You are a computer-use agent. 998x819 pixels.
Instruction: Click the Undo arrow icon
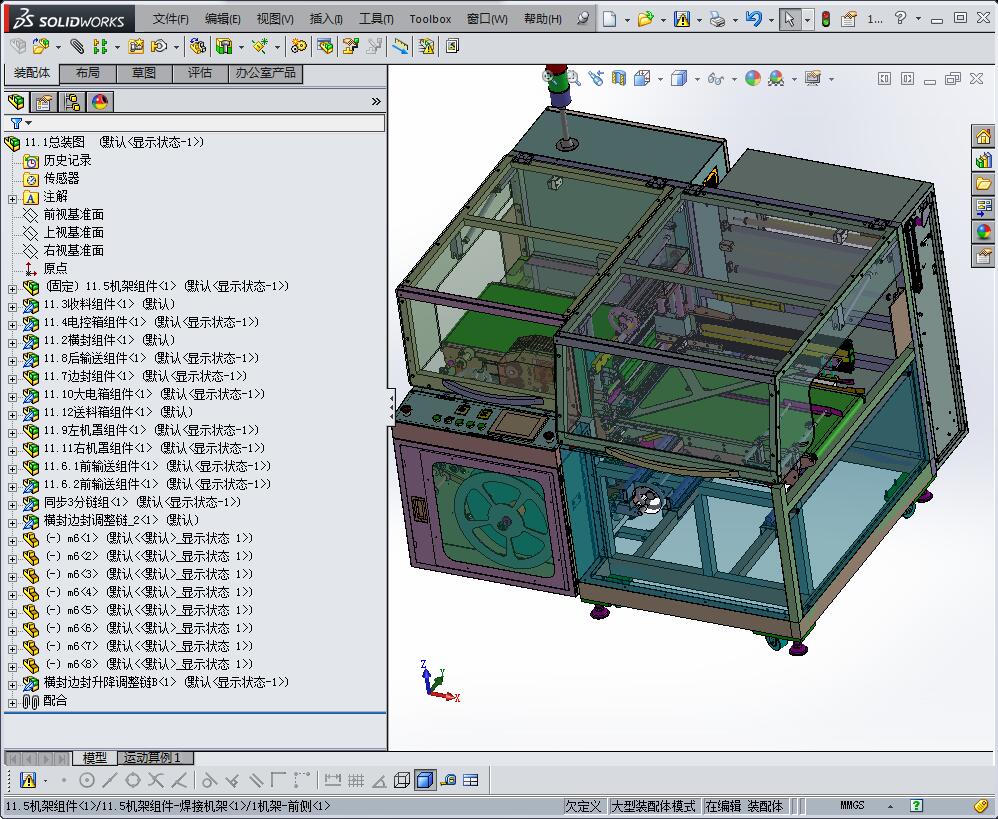754,18
